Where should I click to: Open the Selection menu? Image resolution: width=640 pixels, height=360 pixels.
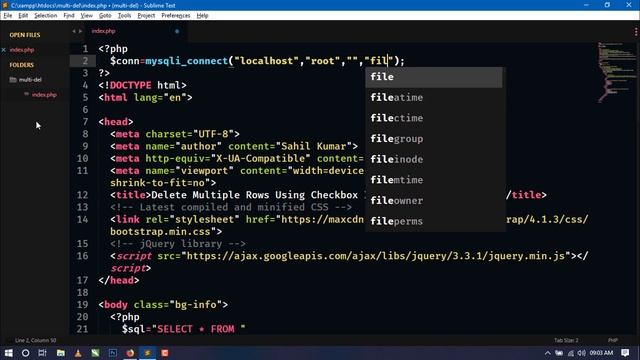45,16
